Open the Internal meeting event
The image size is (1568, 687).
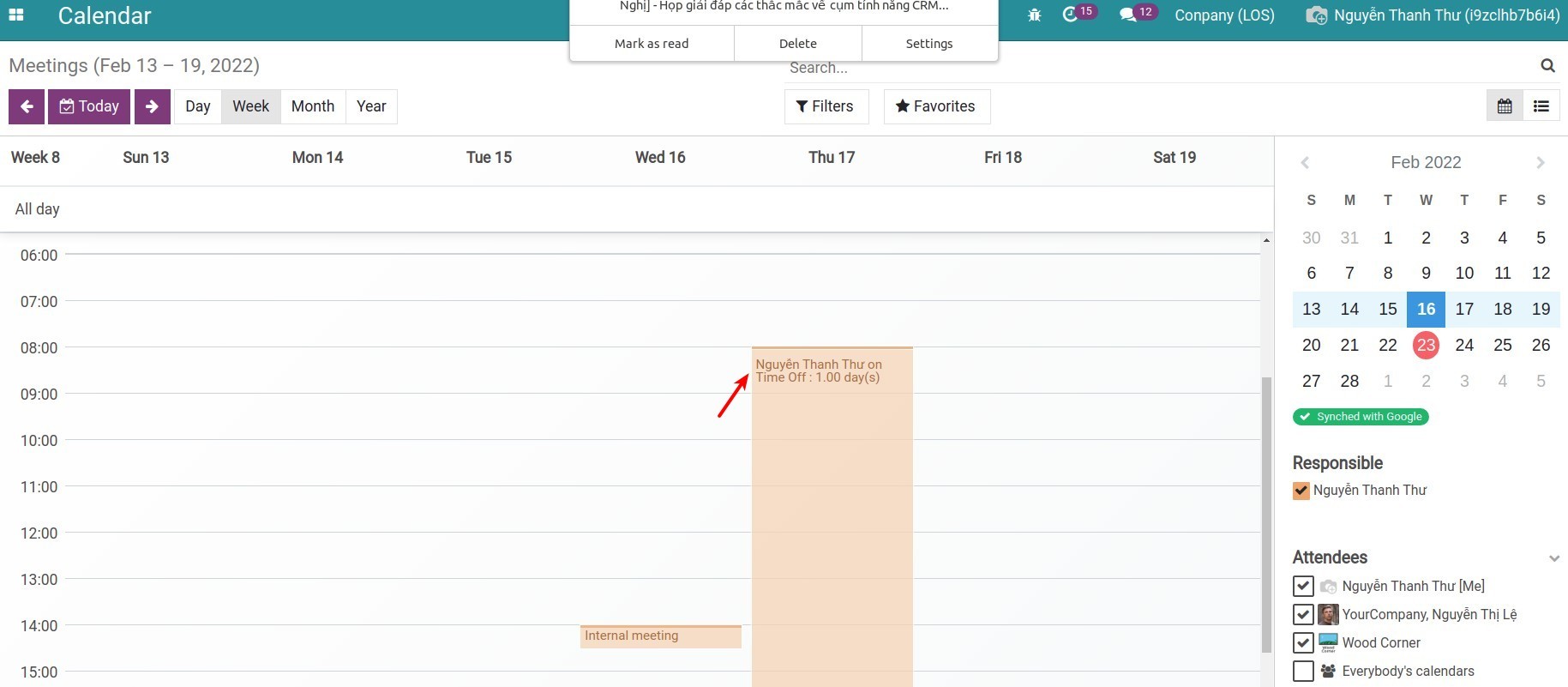click(x=660, y=636)
